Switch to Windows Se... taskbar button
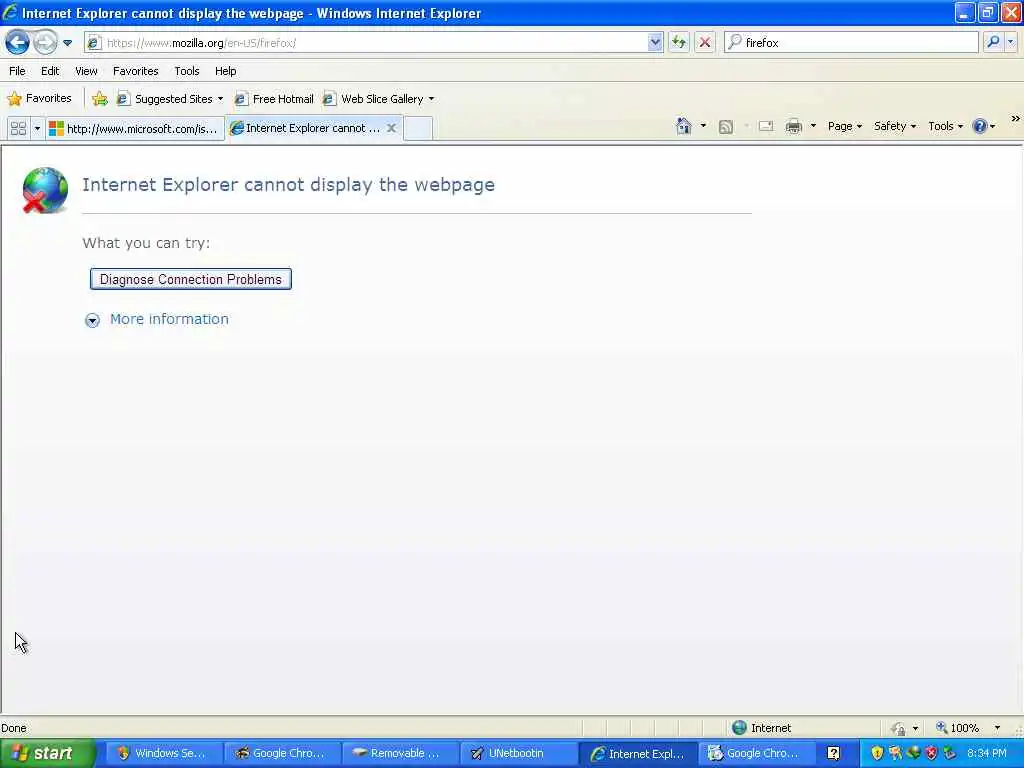Image resolution: width=1024 pixels, height=768 pixels. coord(163,753)
